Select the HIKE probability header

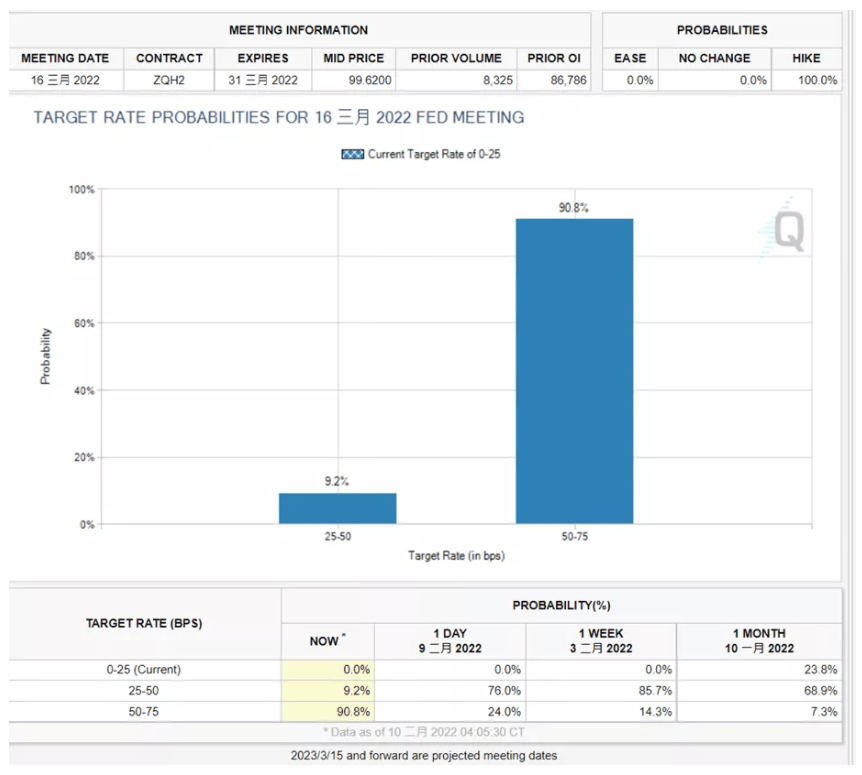806,58
